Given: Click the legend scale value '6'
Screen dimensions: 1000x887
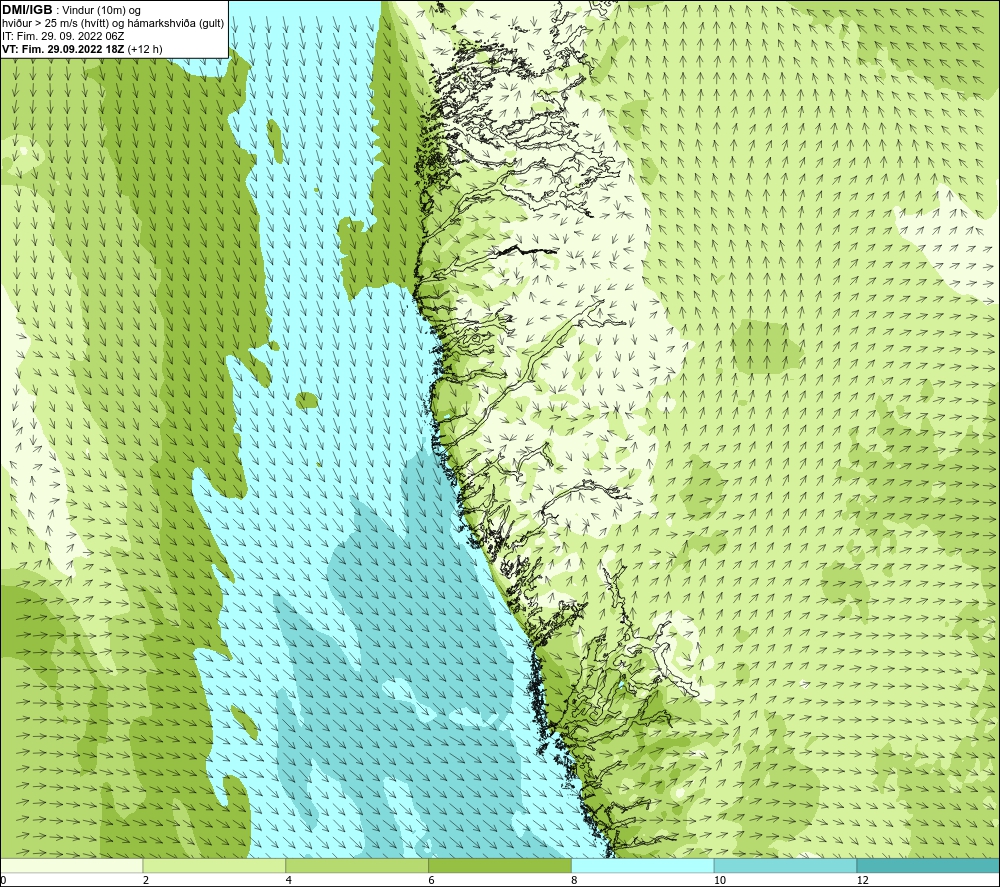Looking at the screenshot, I should [x=432, y=881].
